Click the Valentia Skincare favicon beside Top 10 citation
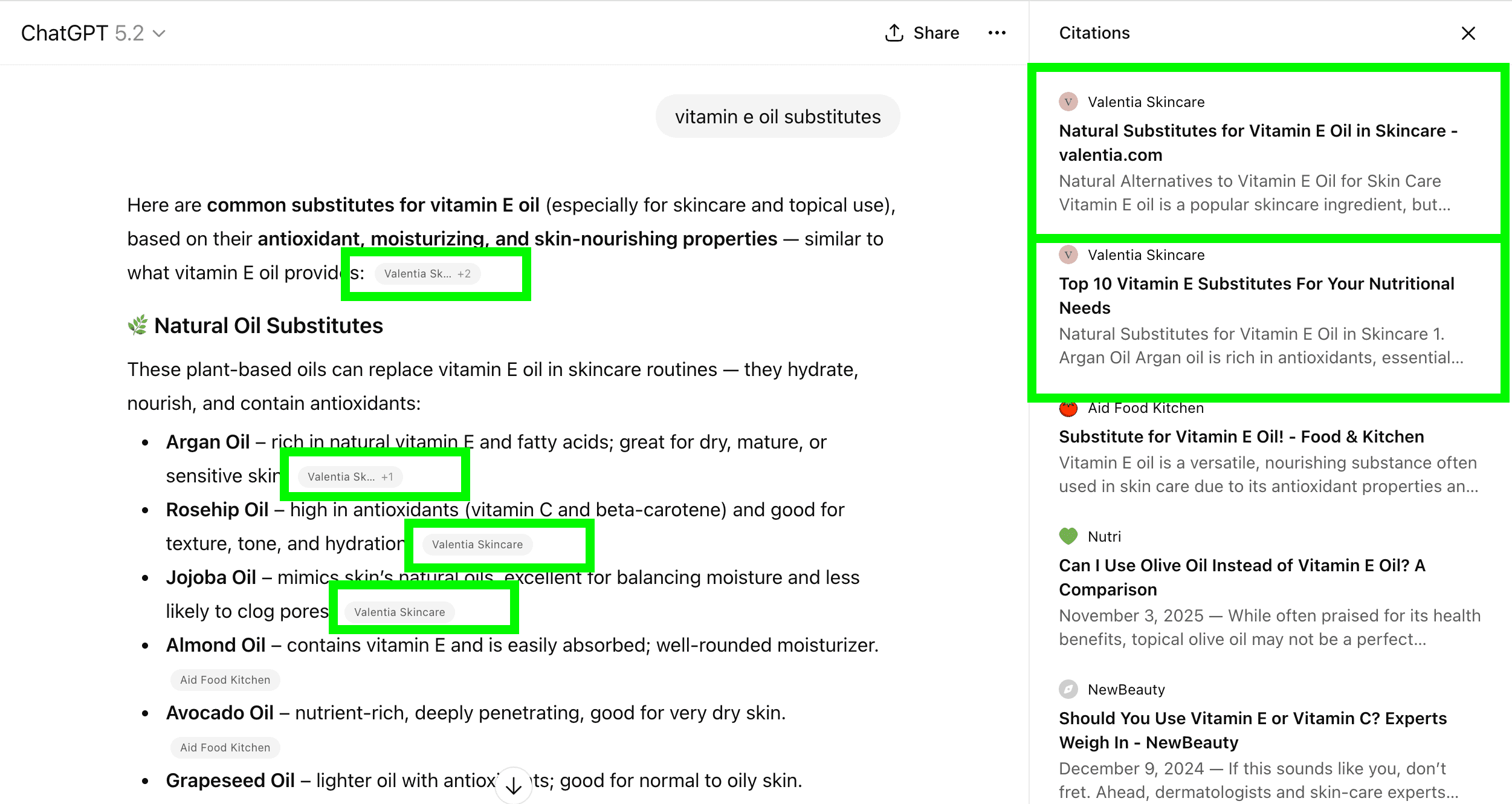The height and width of the screenshot is (804, 1512). [x=1068, y=254]
